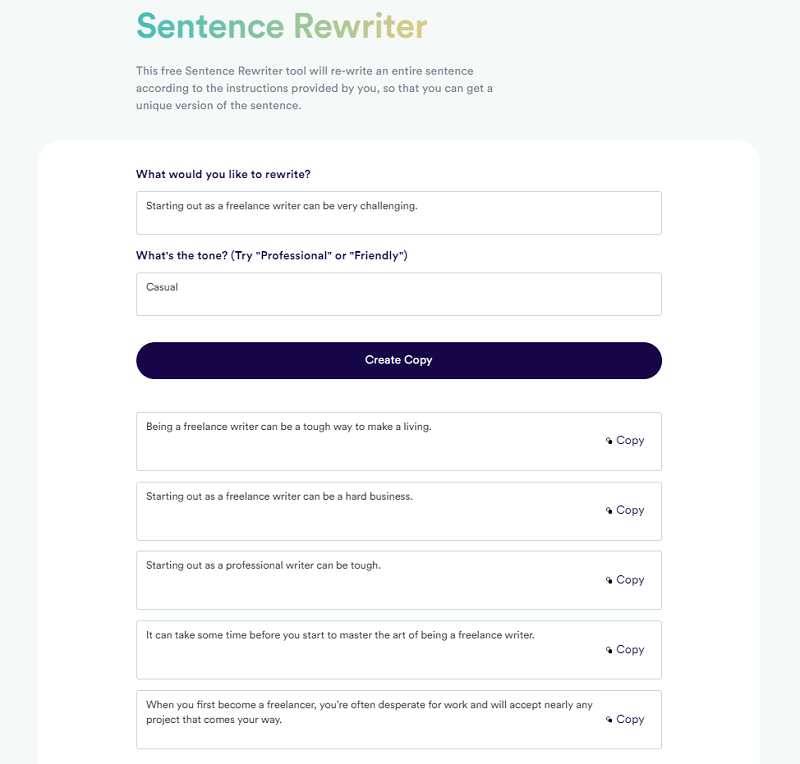This screenshot has height=764, width=800.
Task: Click the copy icon beside the 'professional writer' result
Action: pyautogui.click(x=609, y=581)
